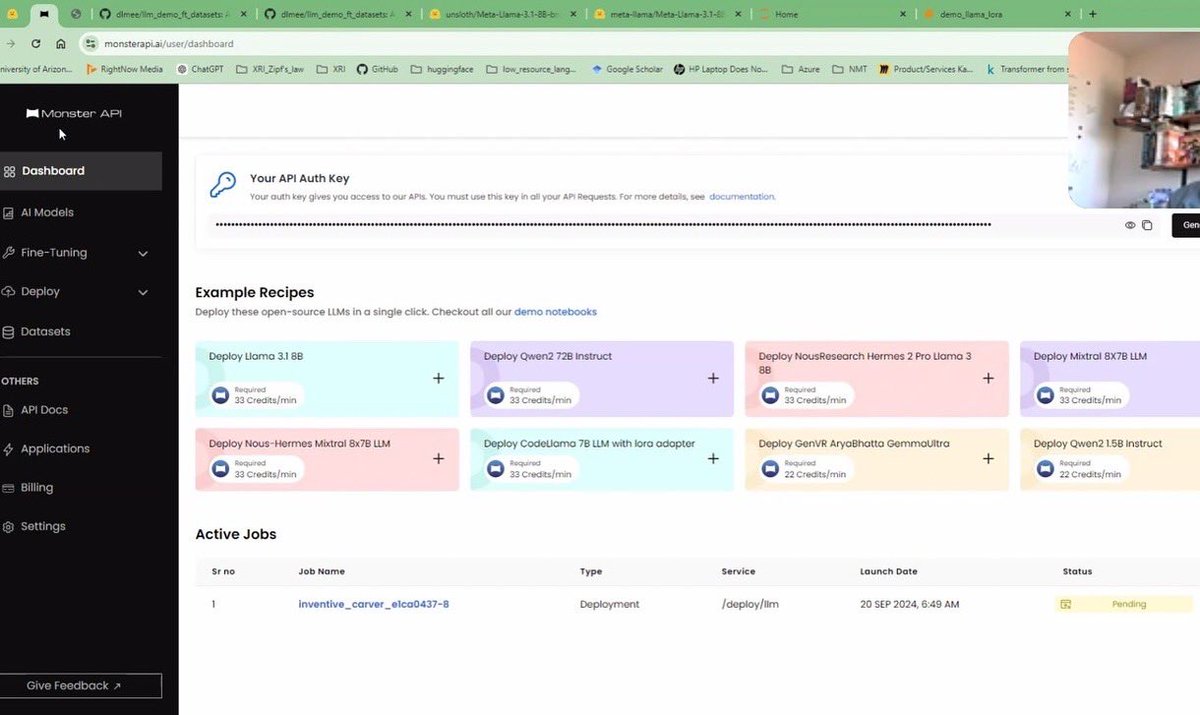Click the browser reload button

click(36, 44)
